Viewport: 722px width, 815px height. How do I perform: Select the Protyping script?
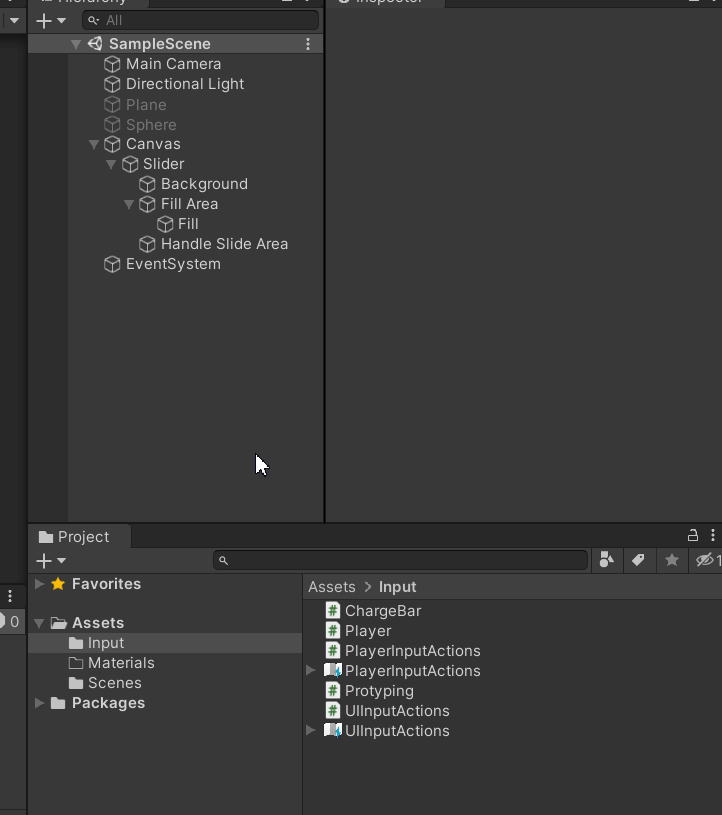[379, 691]
